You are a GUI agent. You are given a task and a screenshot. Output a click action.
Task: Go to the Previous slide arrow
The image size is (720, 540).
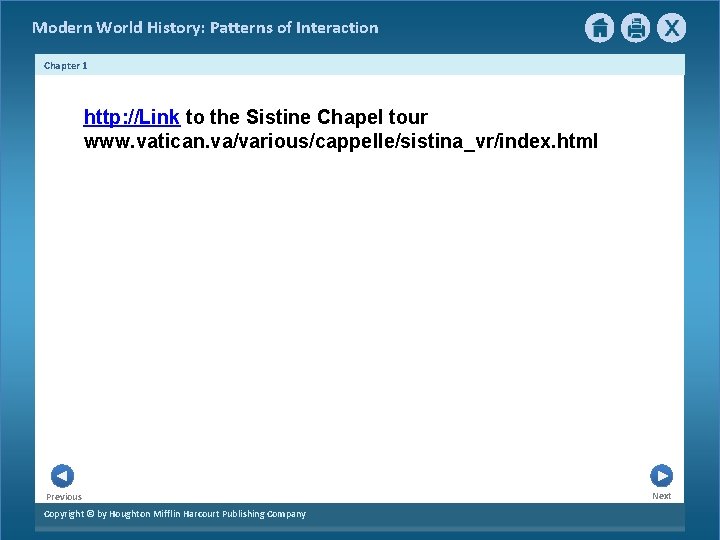(62, 476)
